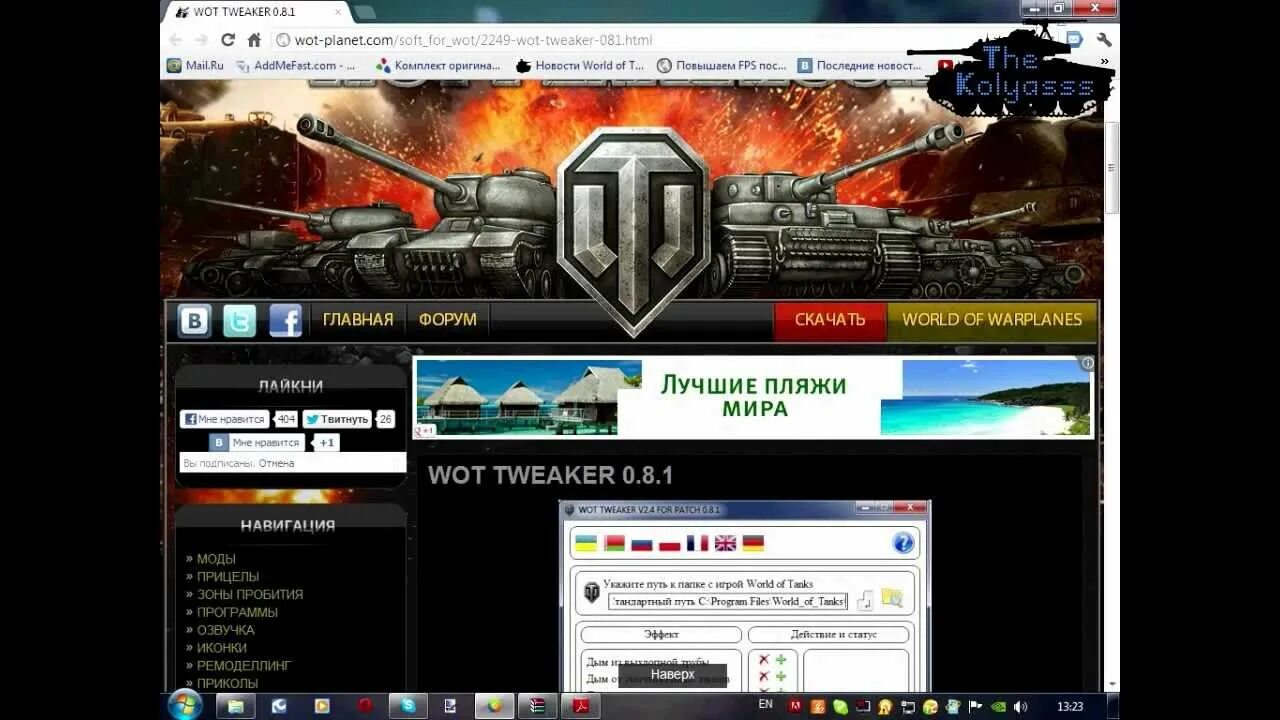Open ИКОНКИ in navigation list
1280x720 pixels.
tap(222, 648)
